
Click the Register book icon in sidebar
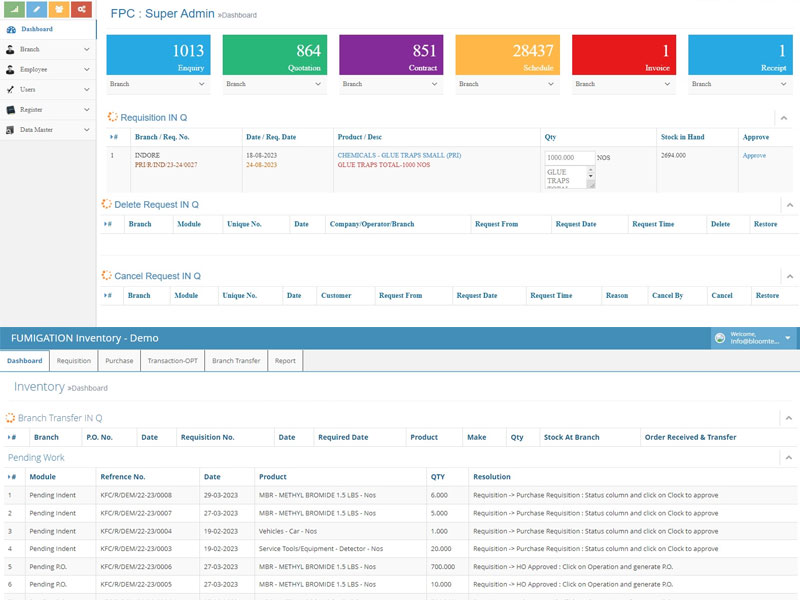tap(10, 108)
